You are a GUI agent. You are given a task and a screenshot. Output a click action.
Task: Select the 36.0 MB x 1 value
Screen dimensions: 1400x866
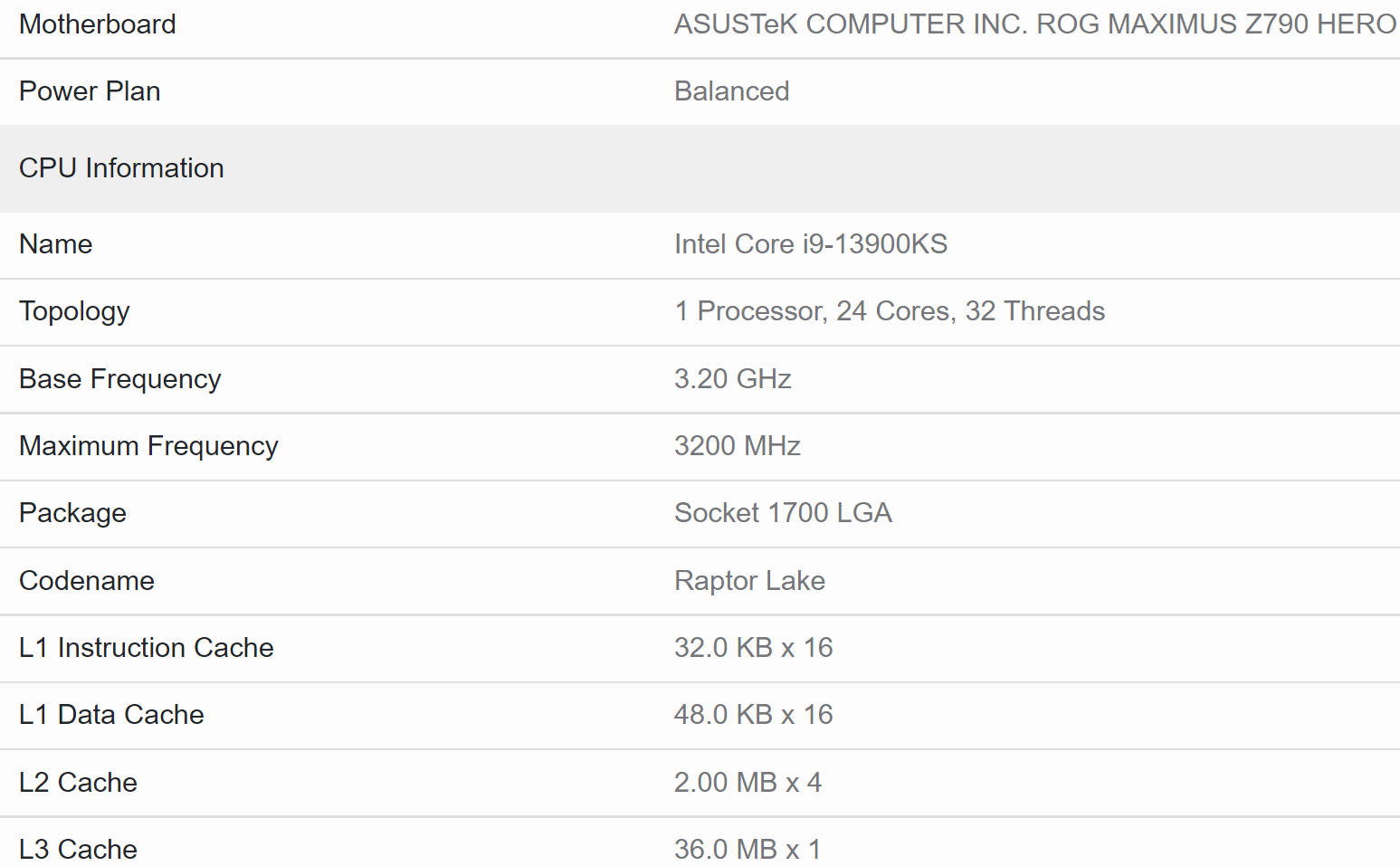747,850
